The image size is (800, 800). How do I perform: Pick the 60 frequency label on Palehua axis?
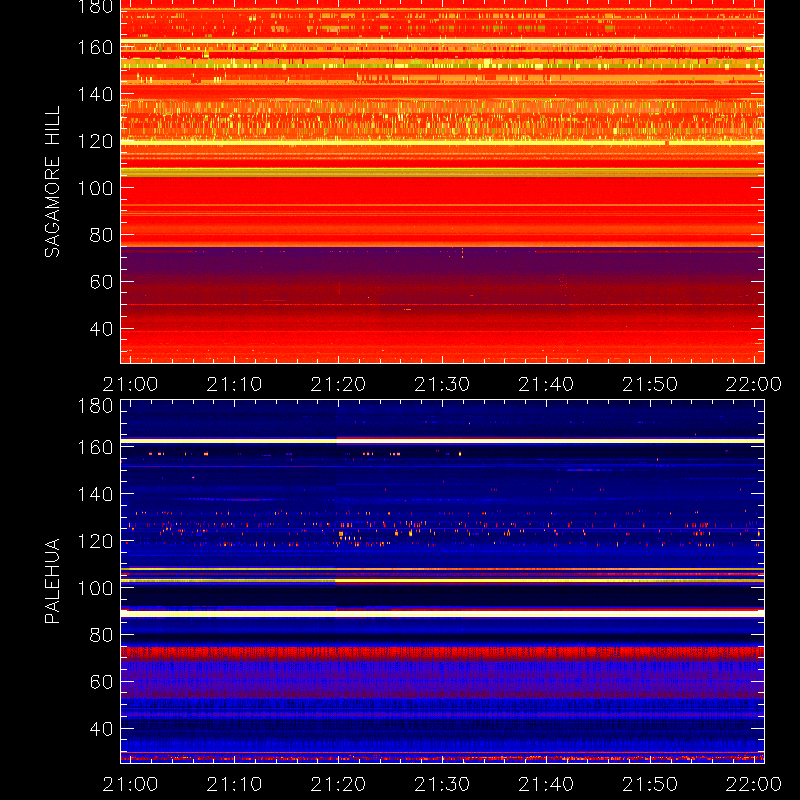coord(102,682)
